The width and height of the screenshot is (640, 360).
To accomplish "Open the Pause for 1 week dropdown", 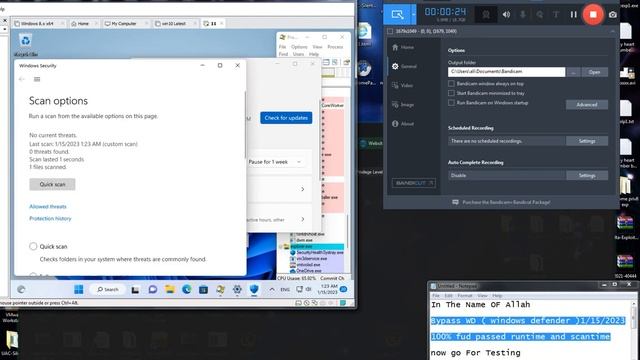I will [275, 162].
